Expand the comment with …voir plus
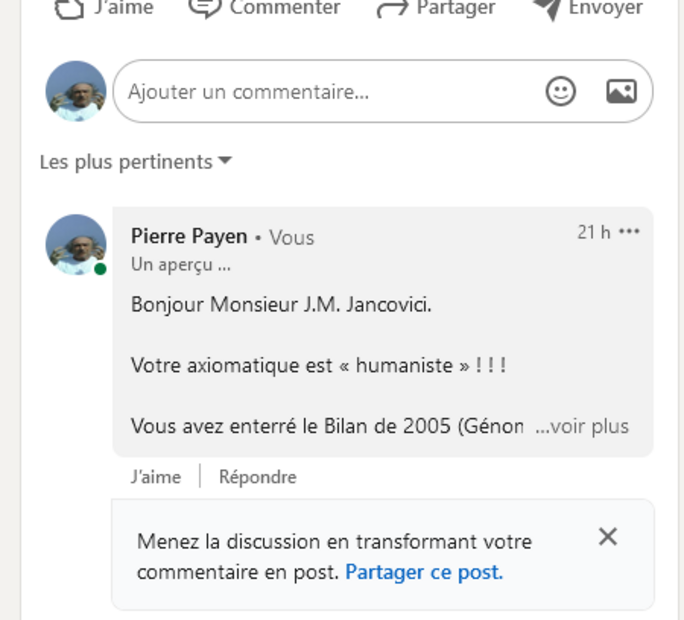This screenshot has height=620, width=684. [x=582, y=426]
